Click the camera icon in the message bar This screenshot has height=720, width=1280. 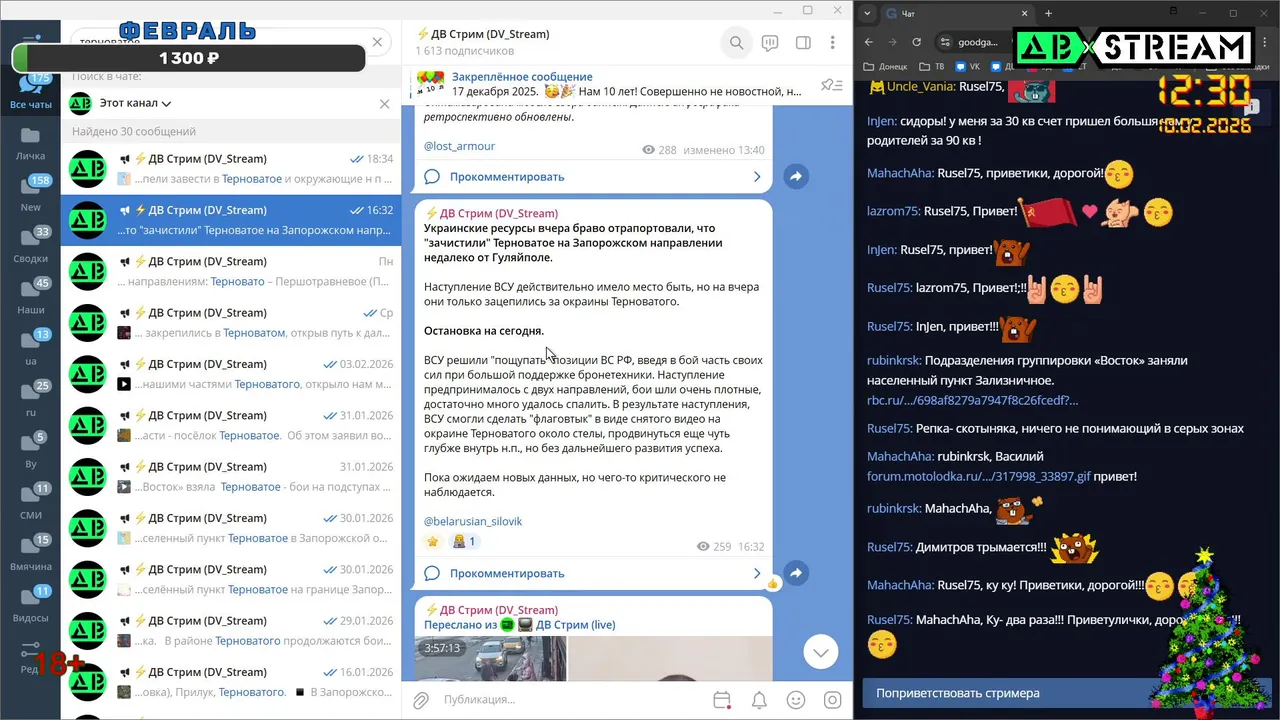832,700
